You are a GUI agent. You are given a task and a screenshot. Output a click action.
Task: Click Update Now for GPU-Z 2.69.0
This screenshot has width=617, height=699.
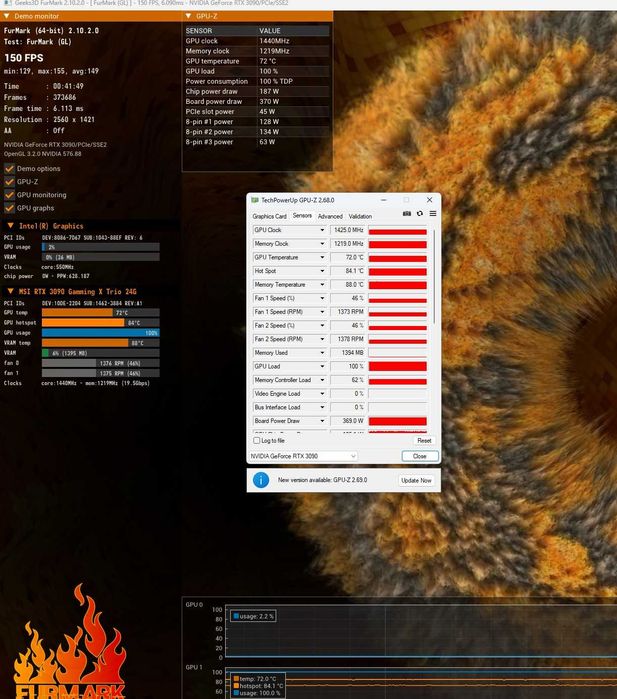(416, 480)
